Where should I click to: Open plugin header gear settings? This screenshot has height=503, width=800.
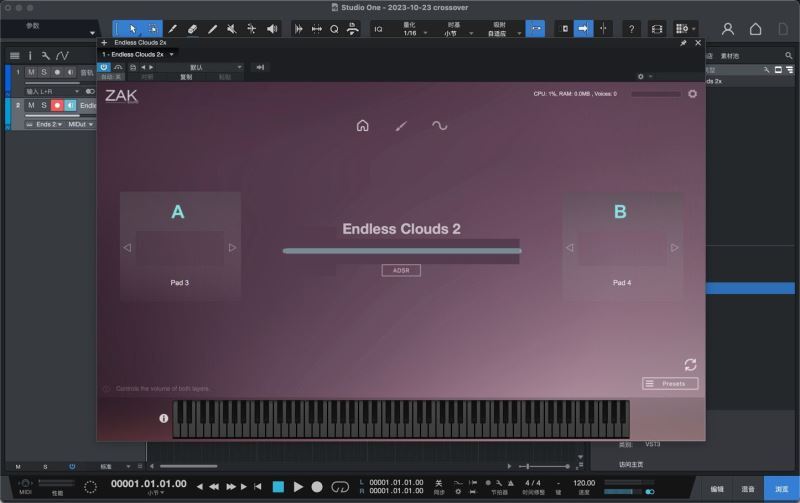[x=641, y=77]
